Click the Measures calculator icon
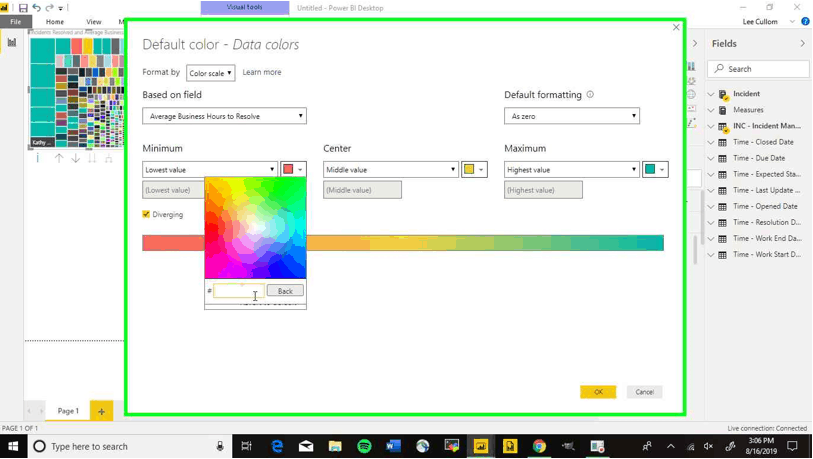Image resolution: width=813 pixels, height=459 pixels. (723, 110)
